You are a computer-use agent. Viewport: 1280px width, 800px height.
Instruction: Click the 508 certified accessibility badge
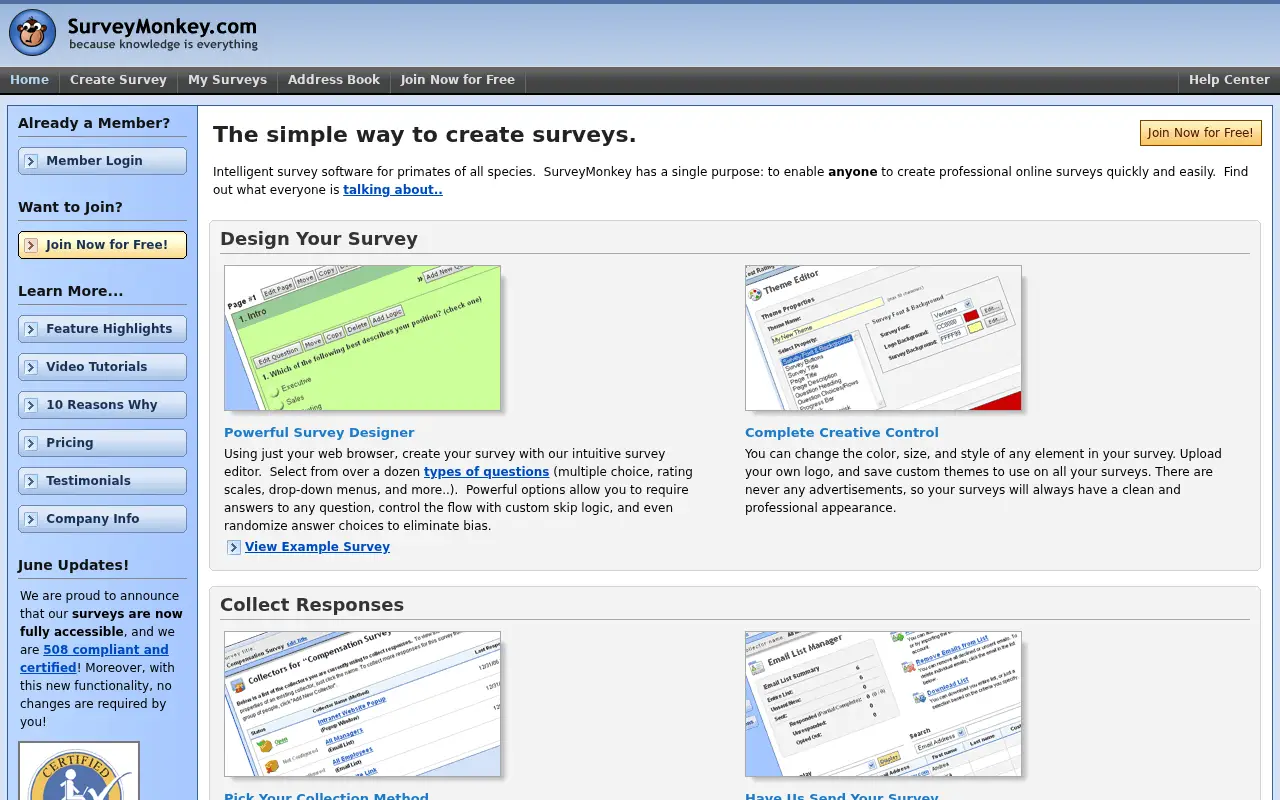(79, 771)
